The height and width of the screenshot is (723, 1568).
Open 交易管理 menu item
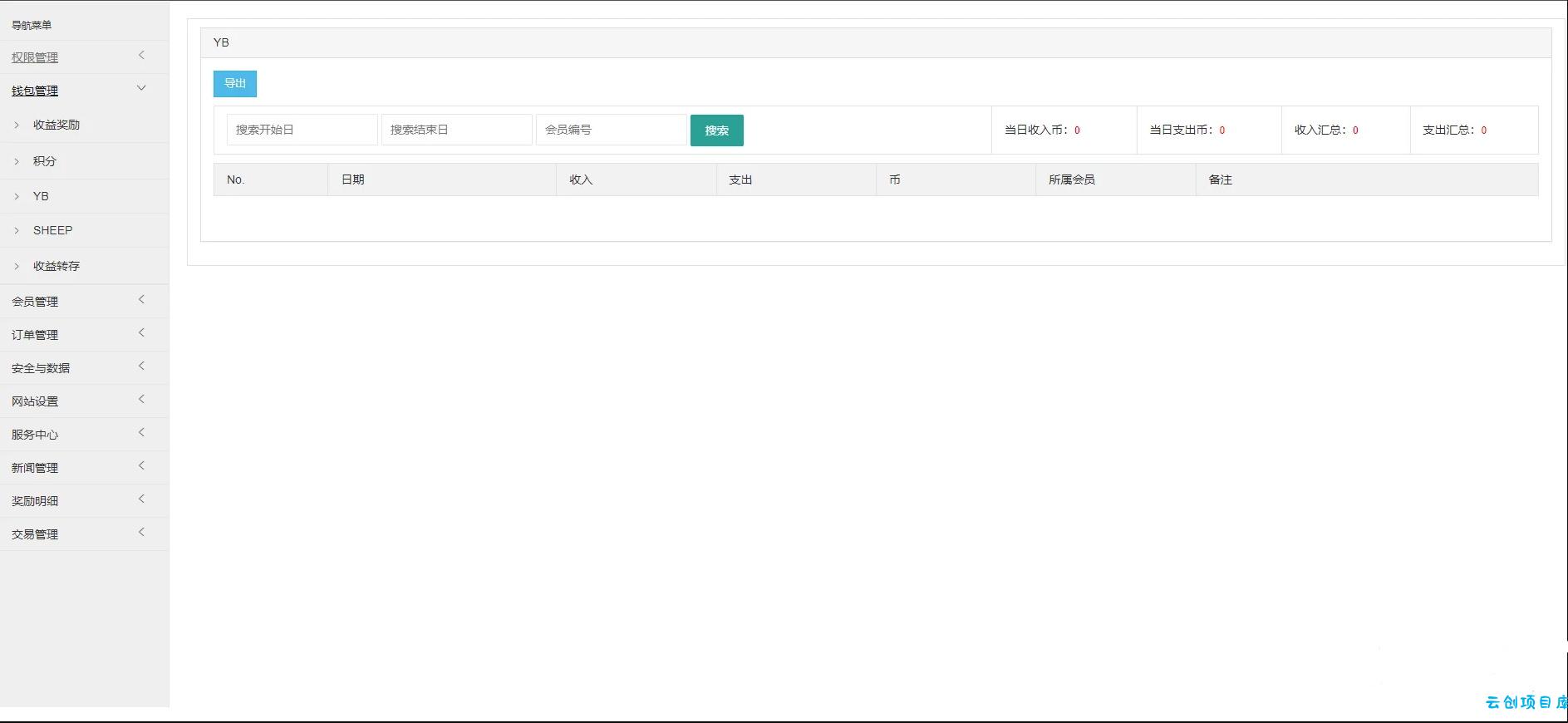35,534
